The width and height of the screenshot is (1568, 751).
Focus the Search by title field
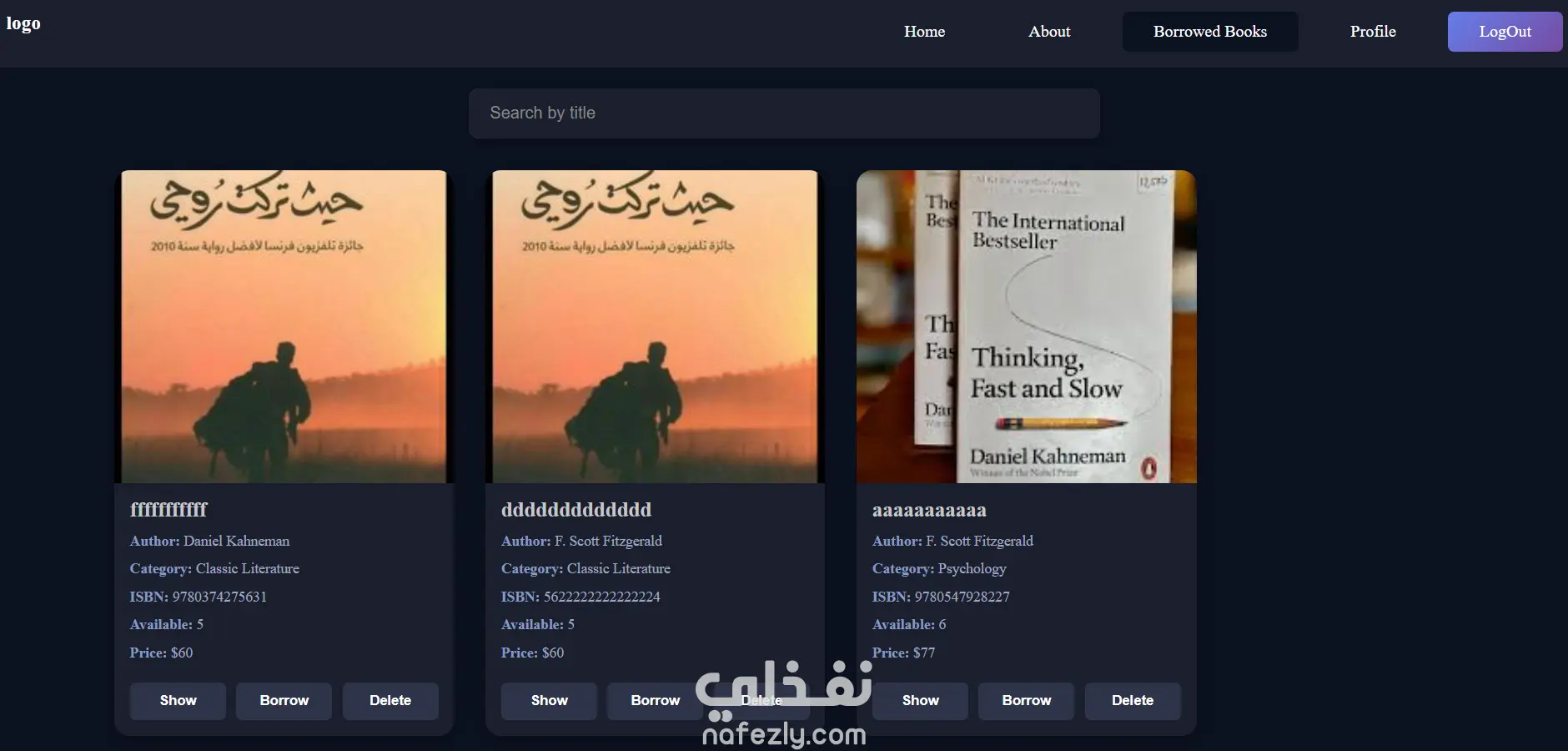click(x=784, y=113)
